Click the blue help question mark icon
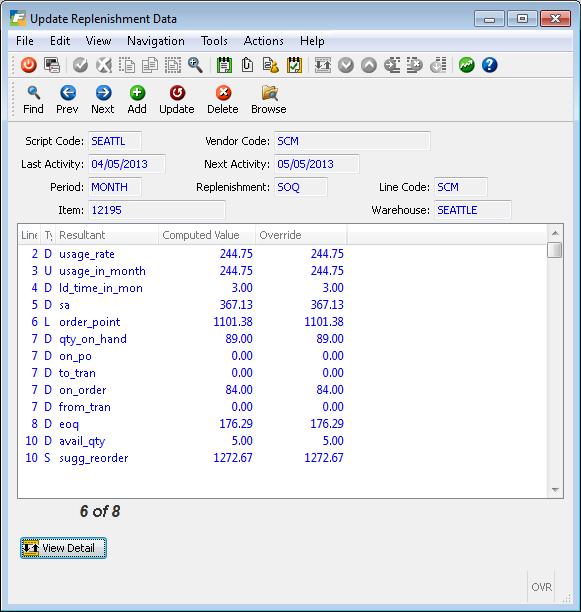 click(x=489, y=65)
